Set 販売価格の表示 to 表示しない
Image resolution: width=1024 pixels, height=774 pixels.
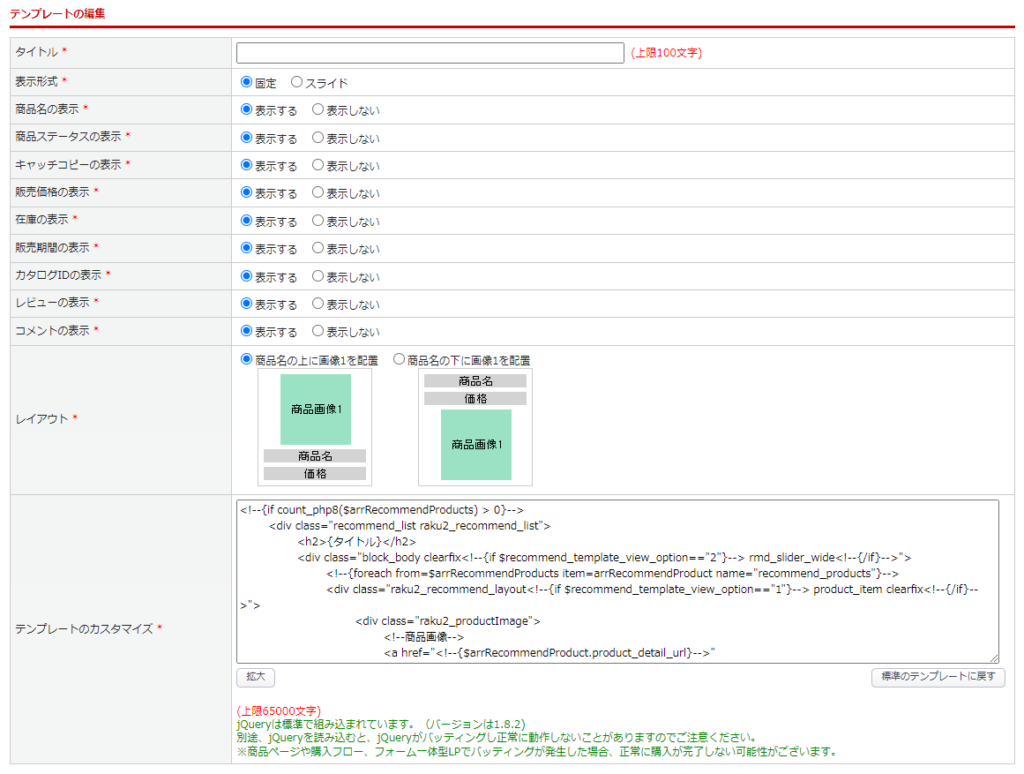(x=318, y=193)
